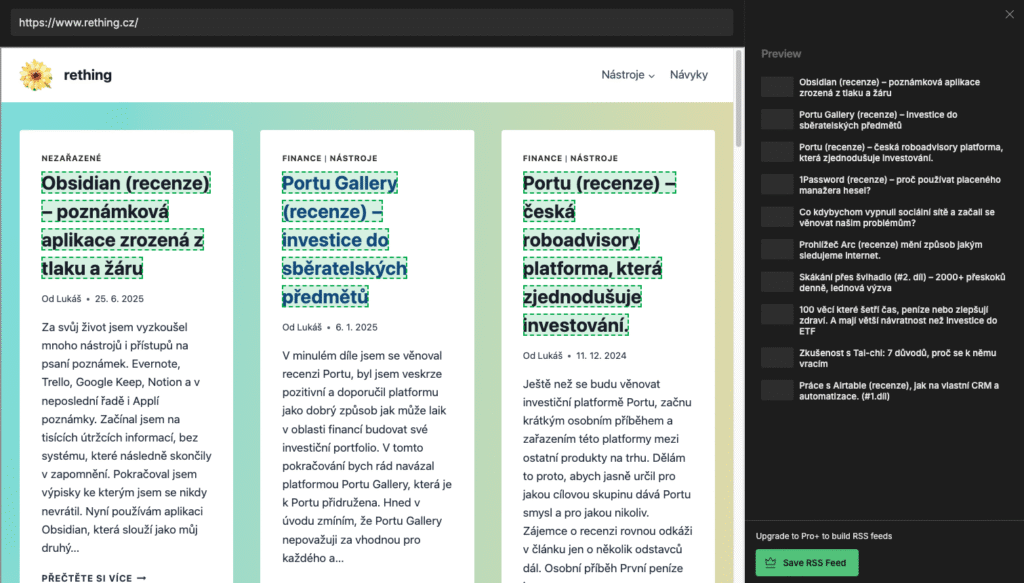This screenshot has width=1024, height=583.
Task: Click thumbnail beside Obsidian preview item
Action: (x=777, y=87)
